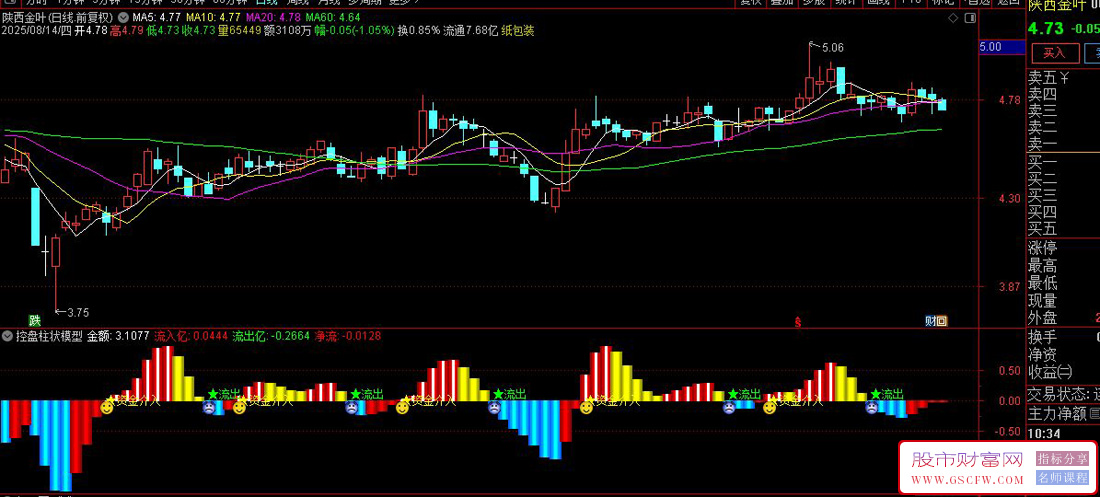
Task: Select the 卖一 order book row
Action: [1062, 145]
